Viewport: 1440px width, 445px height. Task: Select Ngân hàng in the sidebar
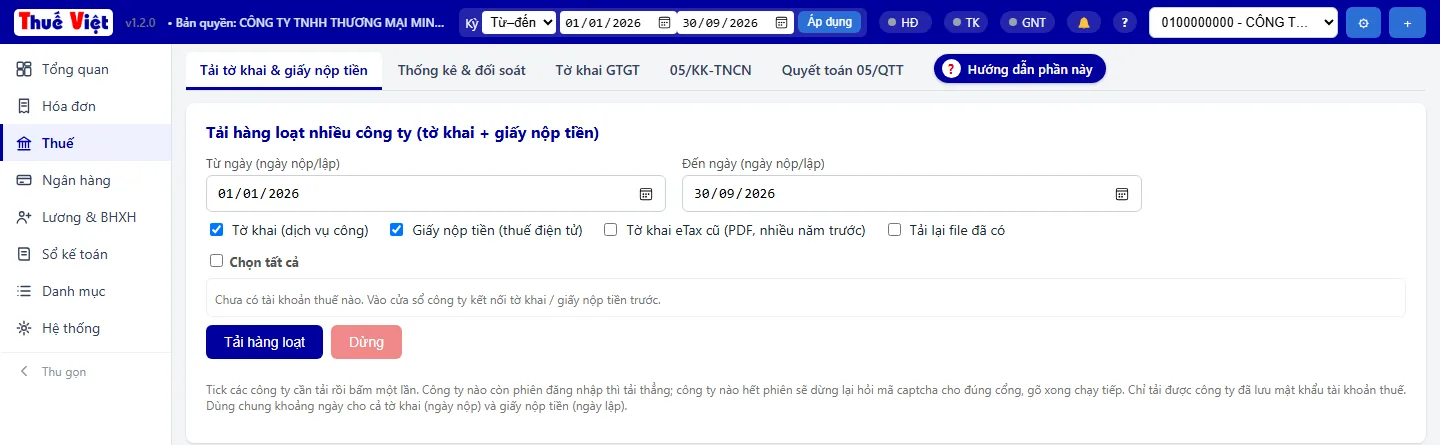click(x=85, y=180)
